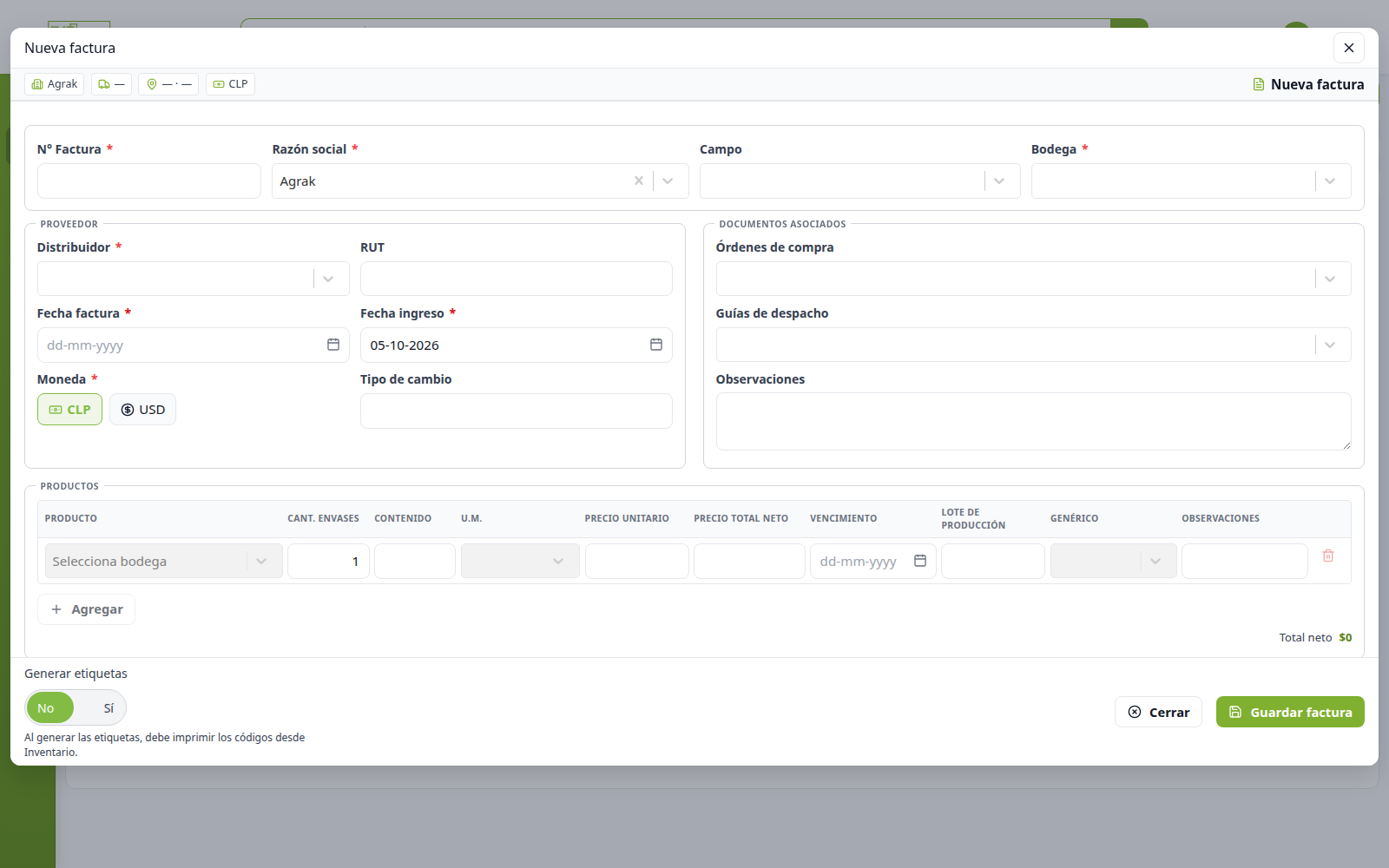Click the CLP currency chip in header
The height and width of the screenshot is (868, 1389).
click(x=230, y=84)
